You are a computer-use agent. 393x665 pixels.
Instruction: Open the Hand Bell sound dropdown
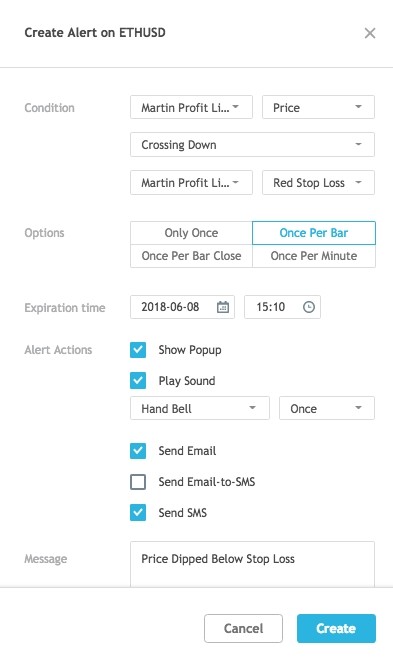[x=200, y=408]
